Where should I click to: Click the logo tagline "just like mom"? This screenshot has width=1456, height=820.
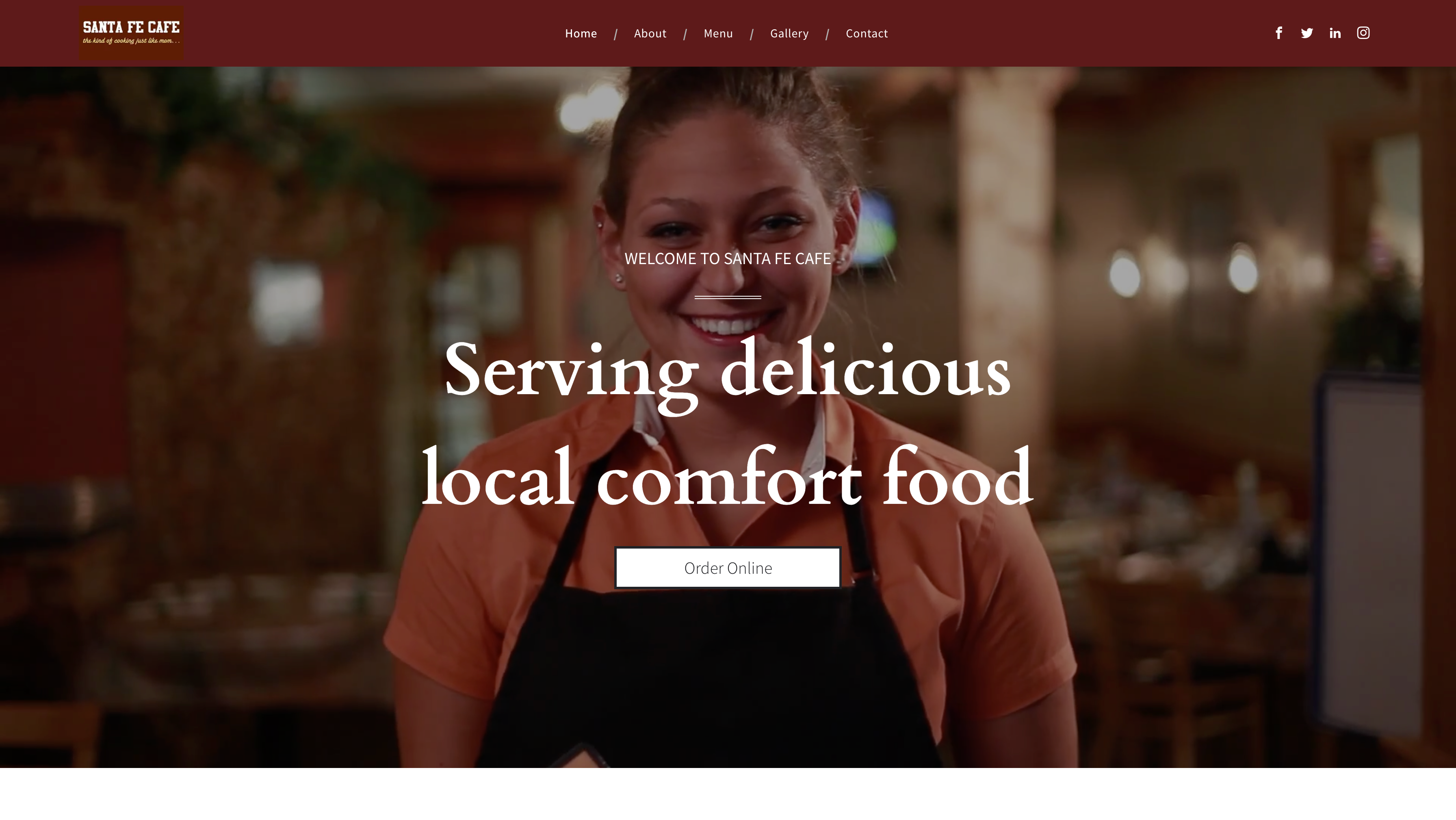154,41
